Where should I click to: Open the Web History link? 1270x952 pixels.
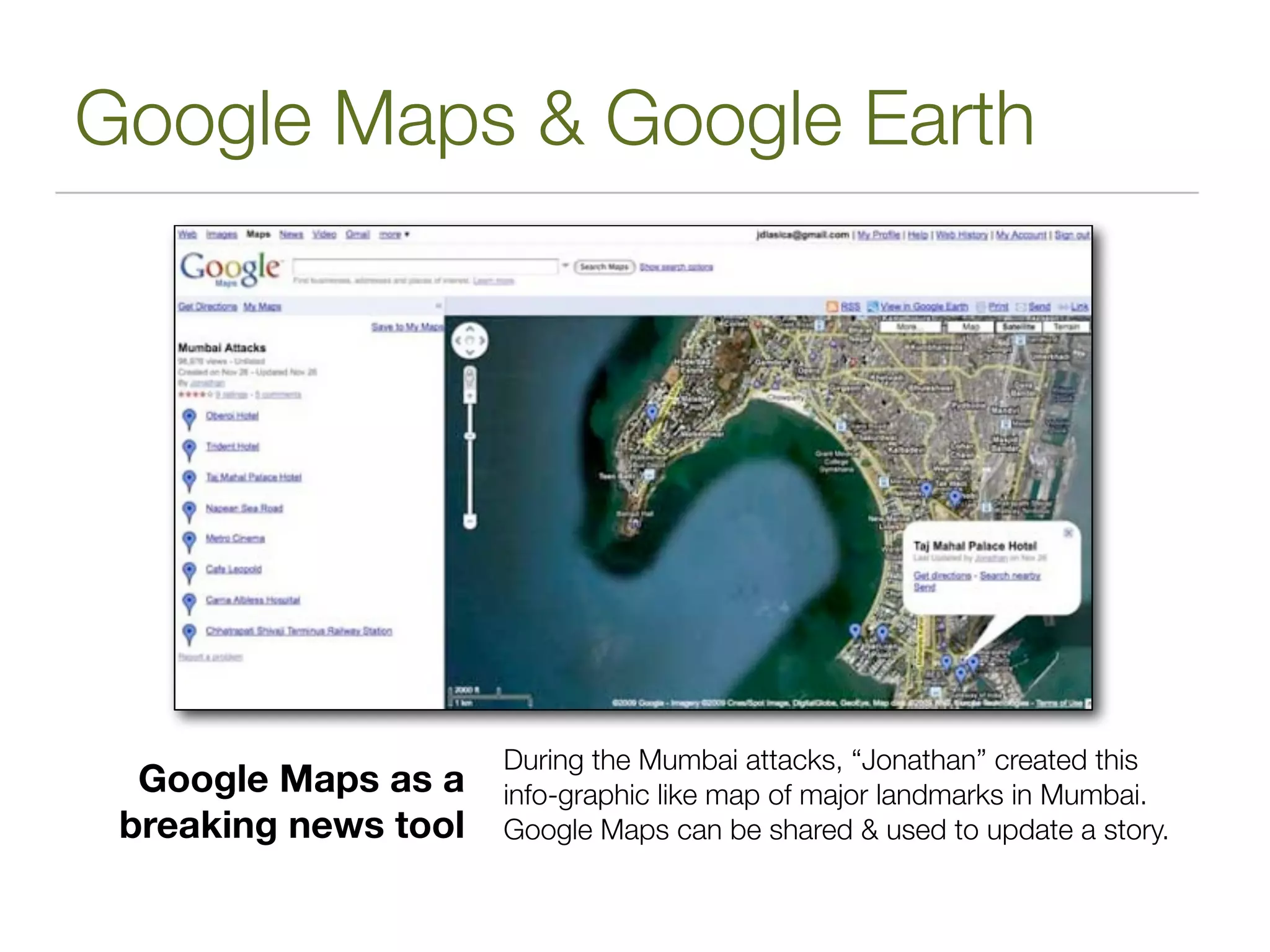(962, 235)
